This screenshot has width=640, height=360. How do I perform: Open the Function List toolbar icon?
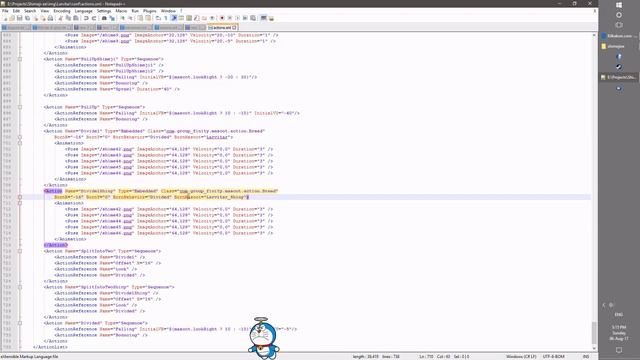(196, 18)
